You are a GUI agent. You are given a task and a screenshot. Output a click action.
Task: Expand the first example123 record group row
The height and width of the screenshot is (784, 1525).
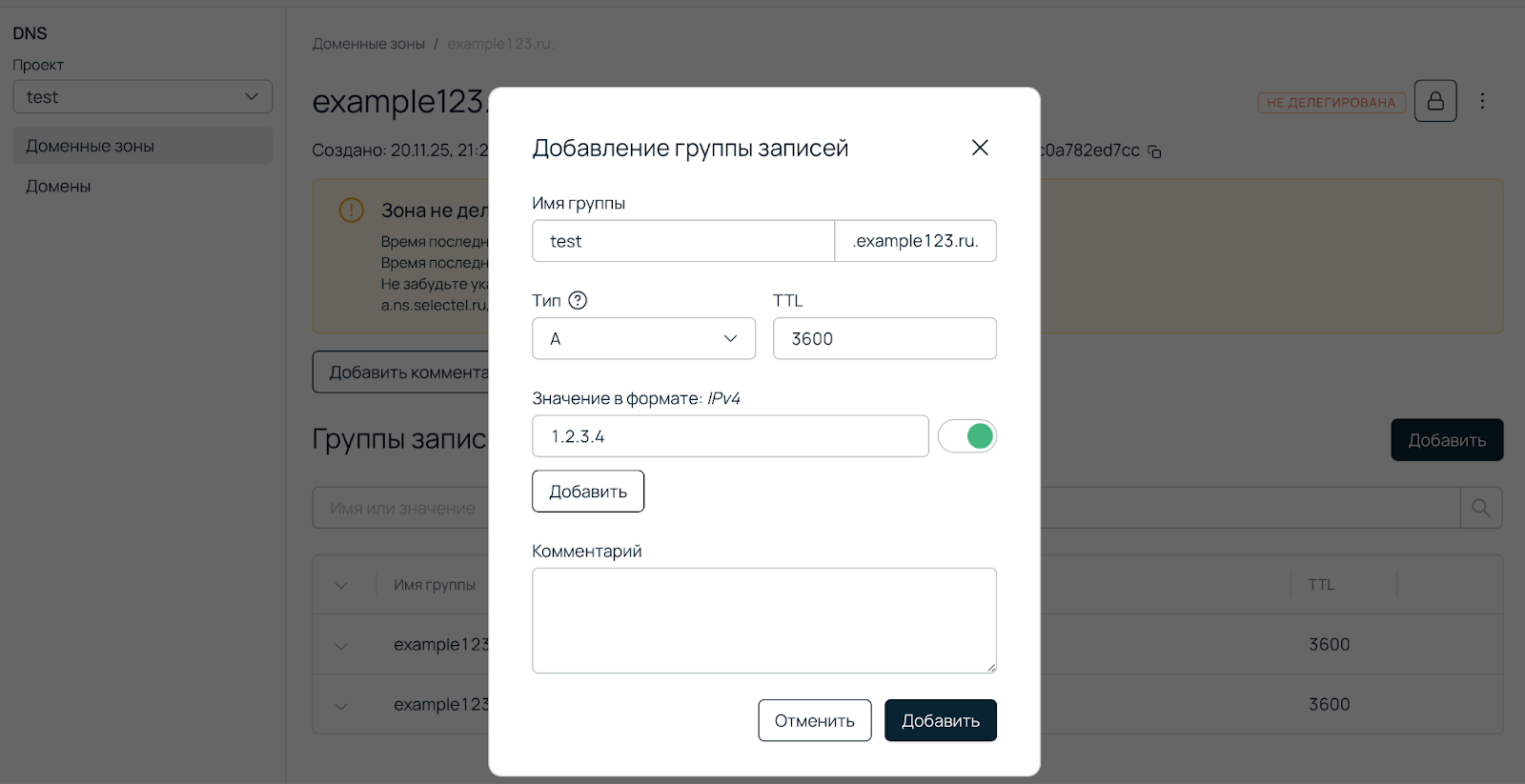click(340, 644)
